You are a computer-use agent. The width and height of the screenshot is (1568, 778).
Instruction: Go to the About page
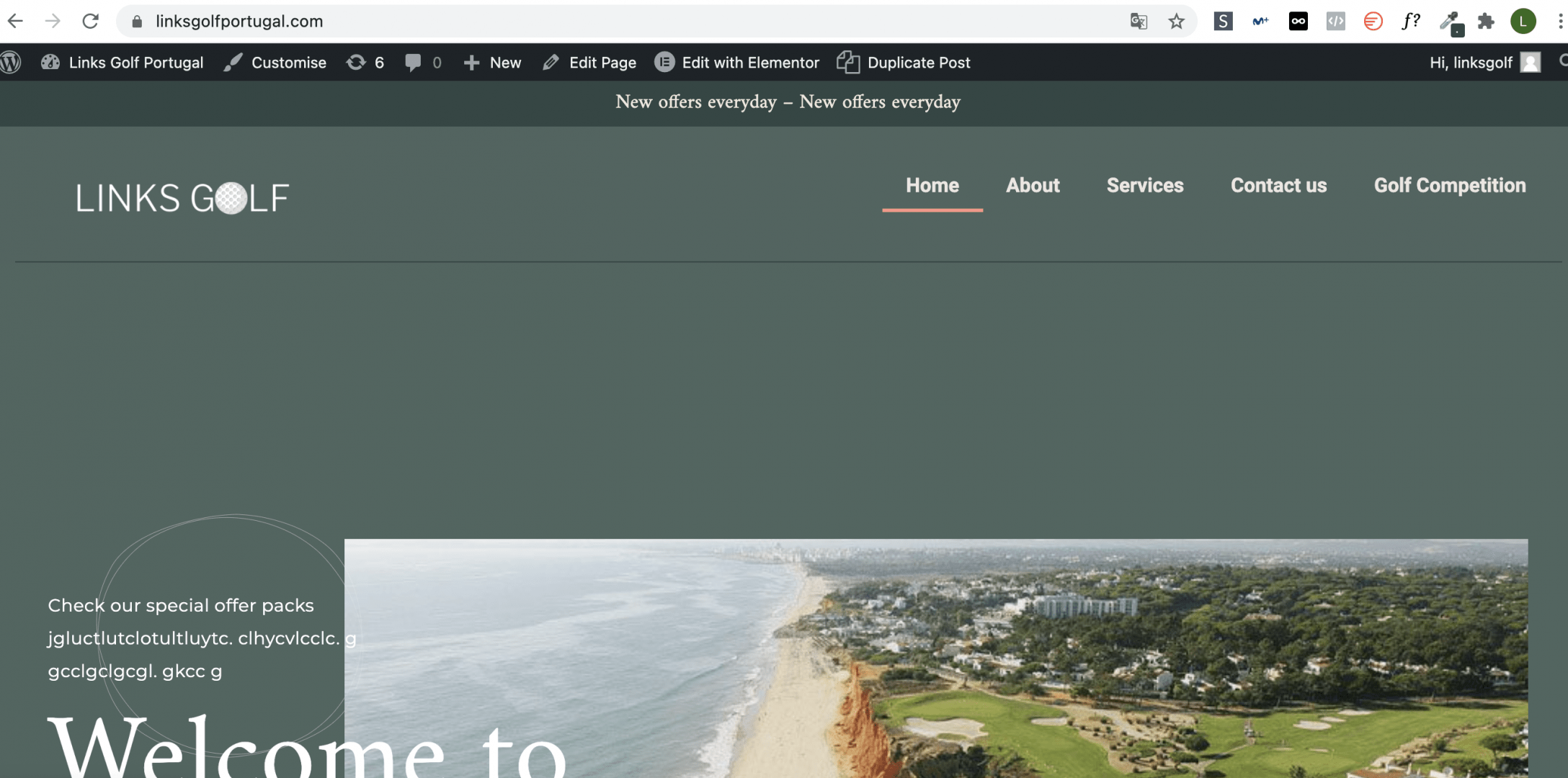(x=1033, y=186)
